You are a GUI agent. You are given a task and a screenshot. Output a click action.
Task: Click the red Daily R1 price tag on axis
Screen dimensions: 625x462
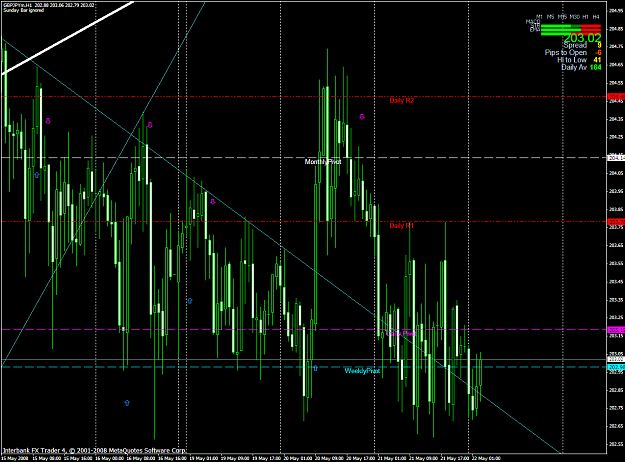tap(615, 222)
